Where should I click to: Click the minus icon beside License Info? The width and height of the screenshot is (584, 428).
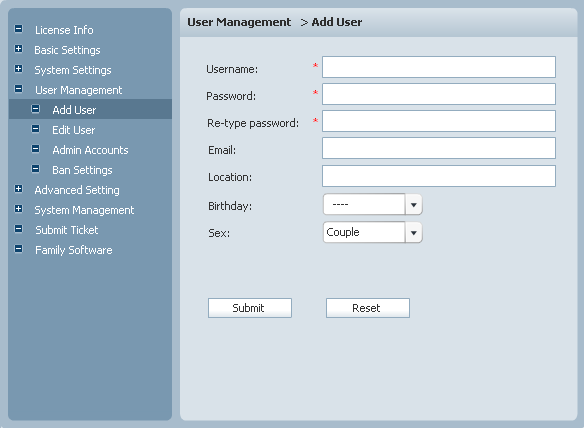tap(18, 29)
